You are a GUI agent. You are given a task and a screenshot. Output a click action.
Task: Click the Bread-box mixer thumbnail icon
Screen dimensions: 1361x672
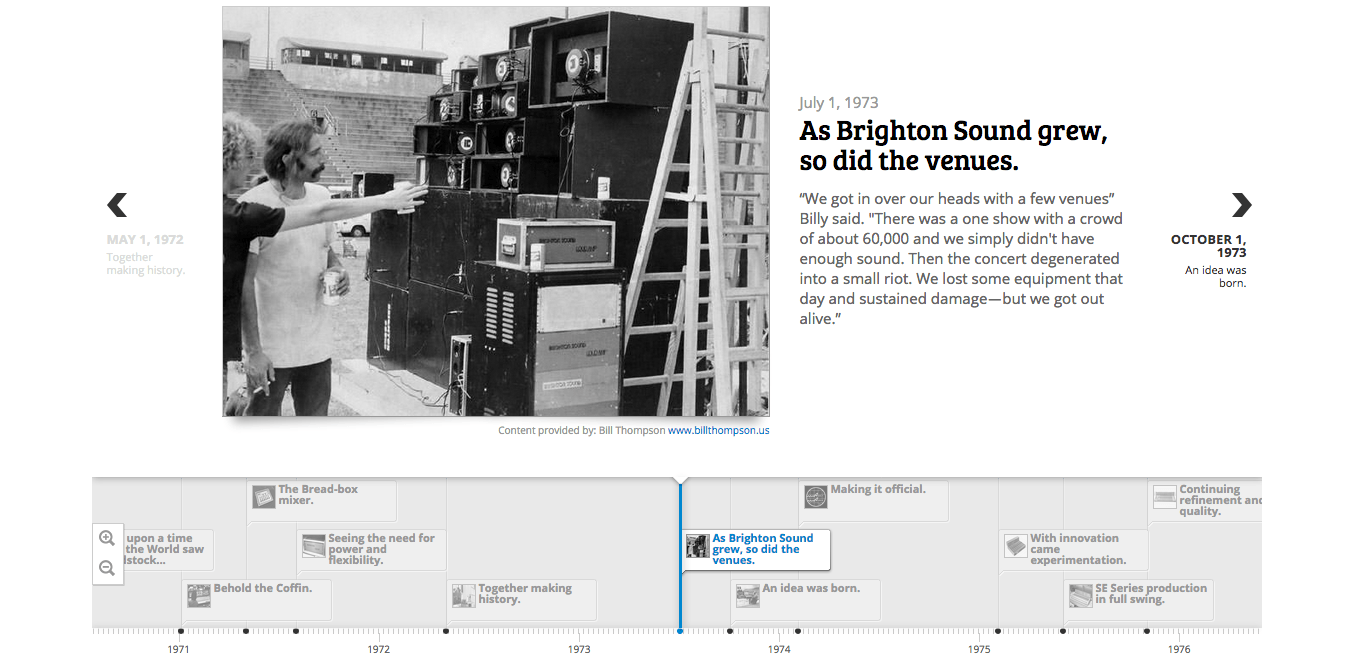click(x=263, y=496)
